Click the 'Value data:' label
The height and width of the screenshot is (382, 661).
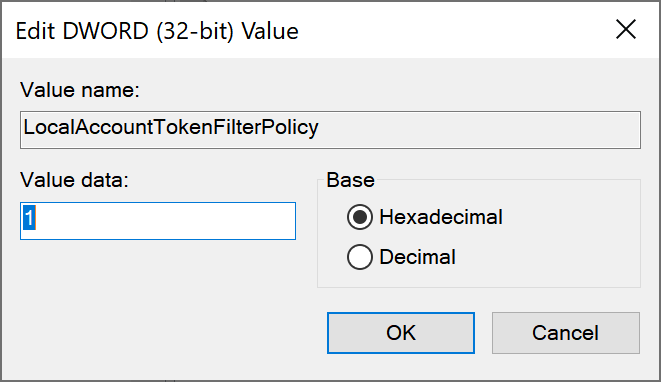(74, 180)
